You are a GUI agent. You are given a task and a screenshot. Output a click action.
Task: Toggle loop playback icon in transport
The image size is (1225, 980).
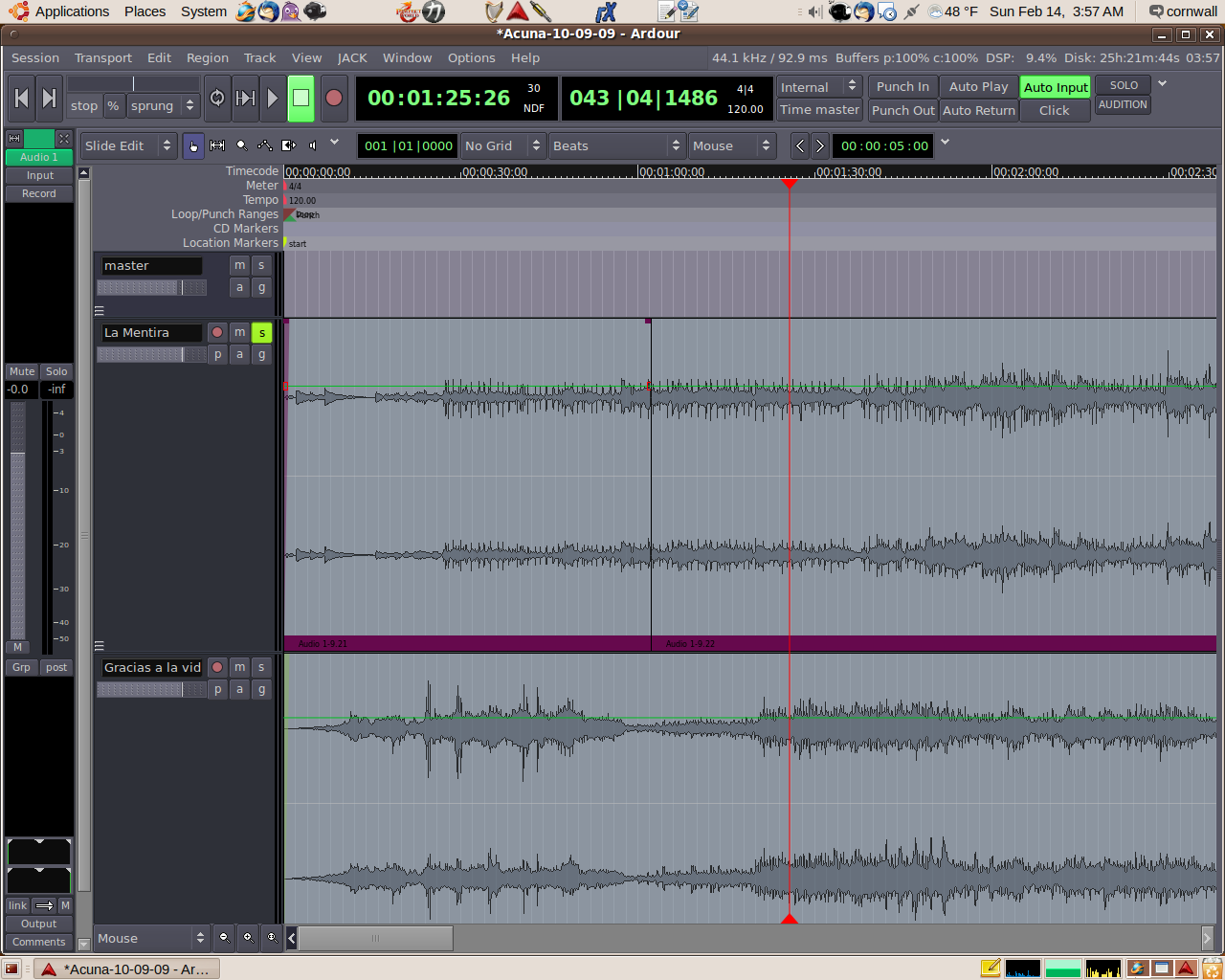coord(217,99)
